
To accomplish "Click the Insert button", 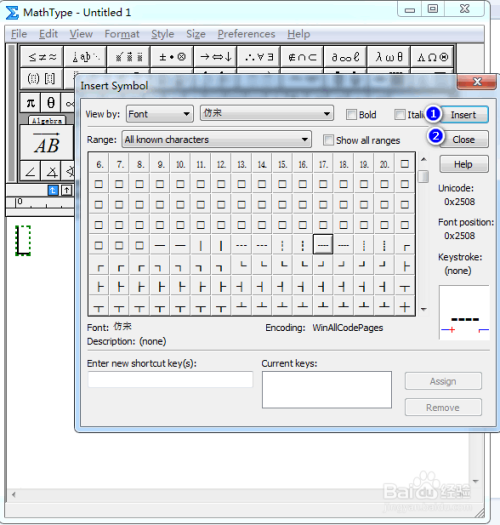I will click(x=463, y=115).
